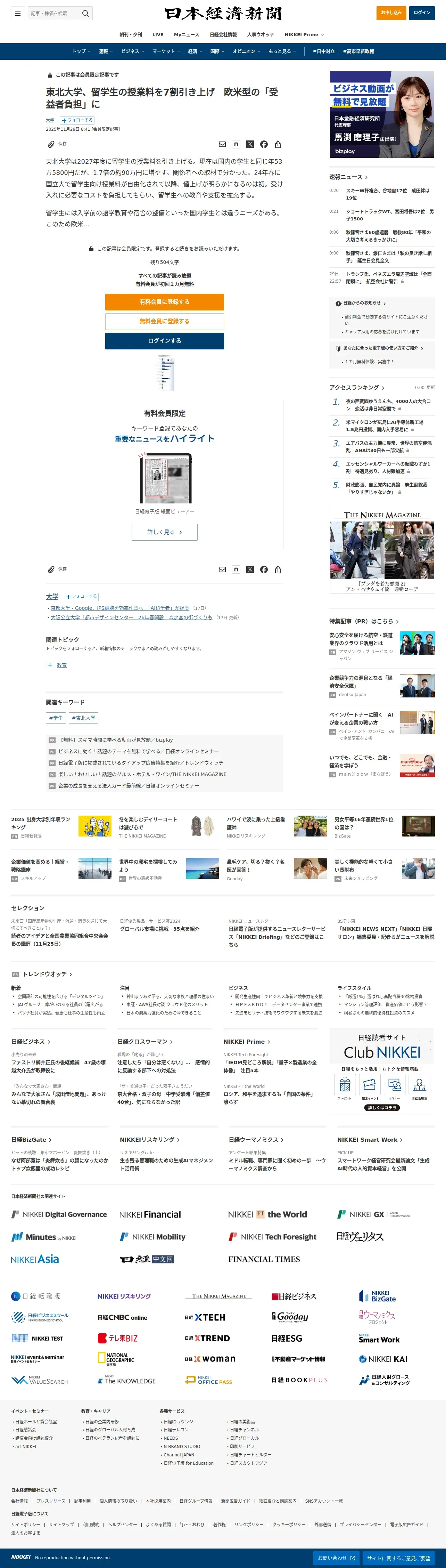Open the 速報ニュース section heading link
The width and height of the screenshot is (446, 1568).
coord(348,177)
